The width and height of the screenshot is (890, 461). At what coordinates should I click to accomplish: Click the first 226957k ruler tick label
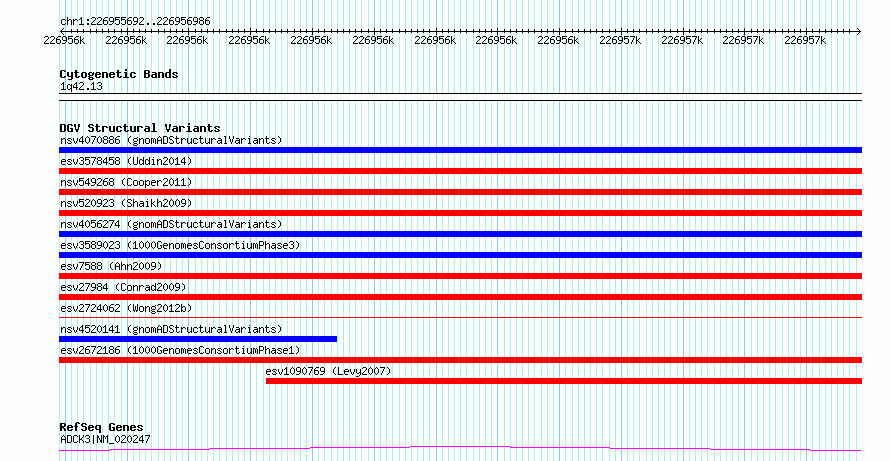point(620,40)
